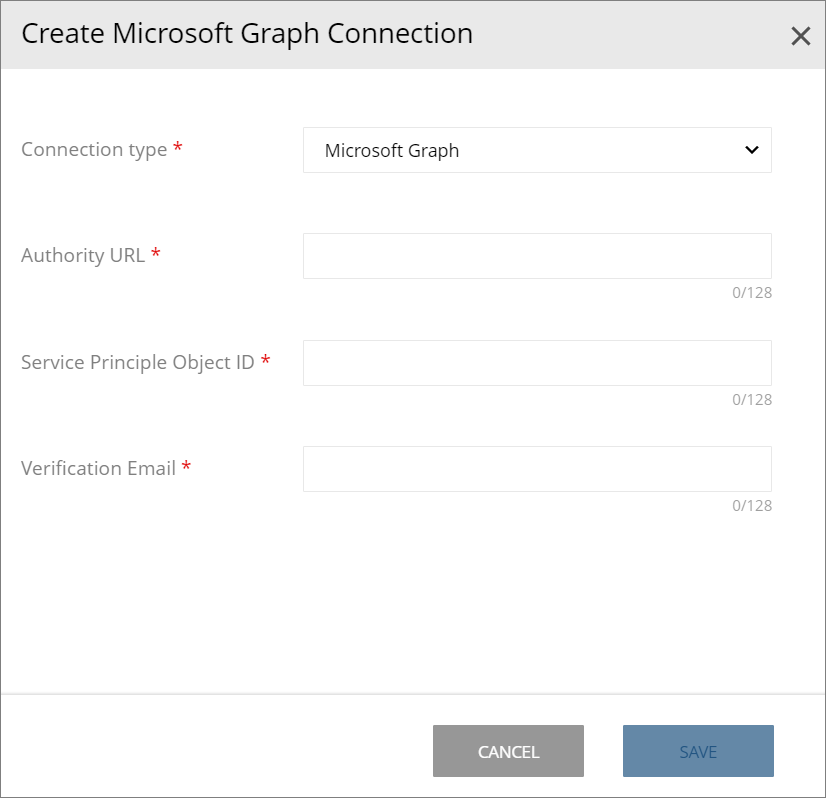Click the dropdown chevron next to Microsoft Graph
Screen dimensions: 826x798
[x=752, y=150]
